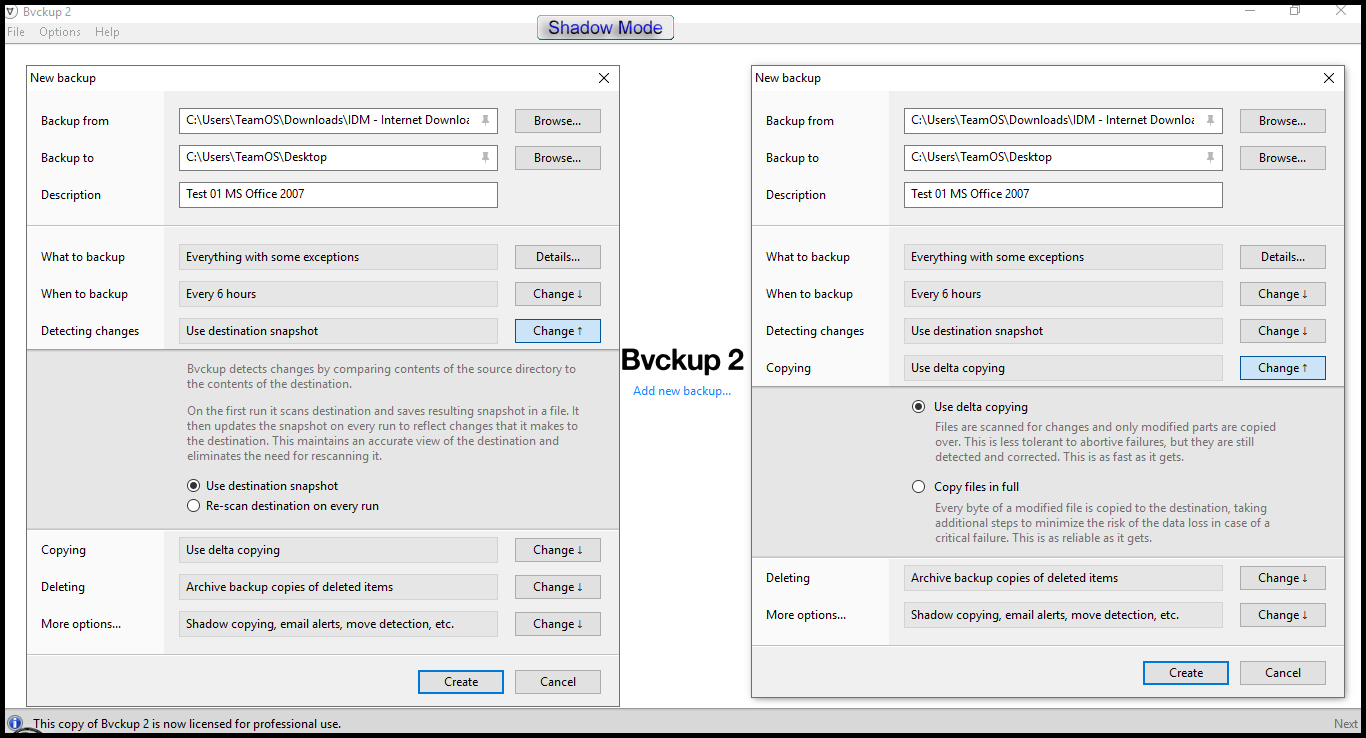Image resolution: width=1366 pixels, height=738 pixels.
Task: Click pin icon in left Backup to field
Action: pyautogui.click(x=485, y=157)
